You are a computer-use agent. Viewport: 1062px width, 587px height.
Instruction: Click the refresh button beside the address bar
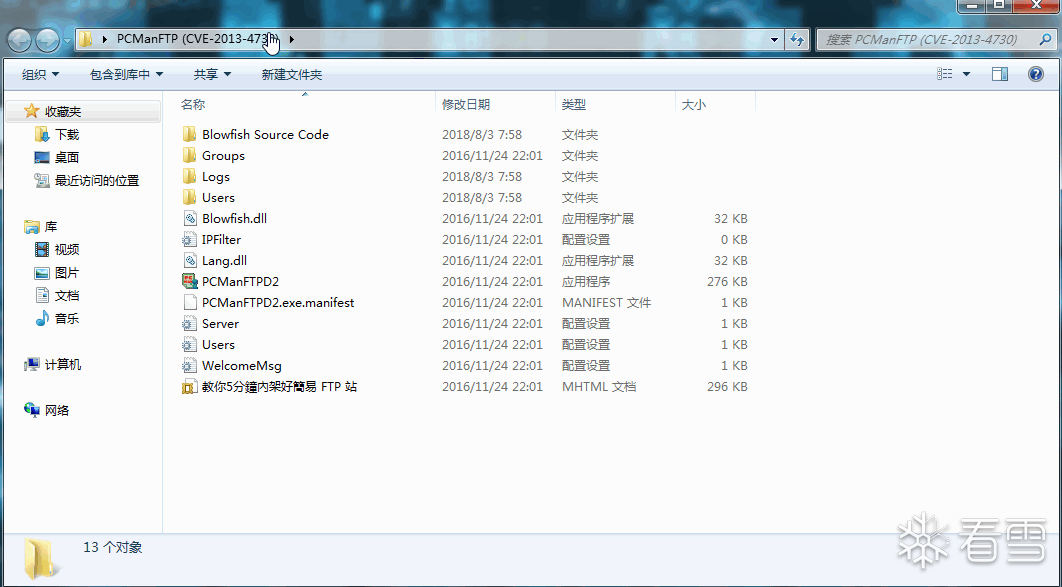tap(797, 39)
